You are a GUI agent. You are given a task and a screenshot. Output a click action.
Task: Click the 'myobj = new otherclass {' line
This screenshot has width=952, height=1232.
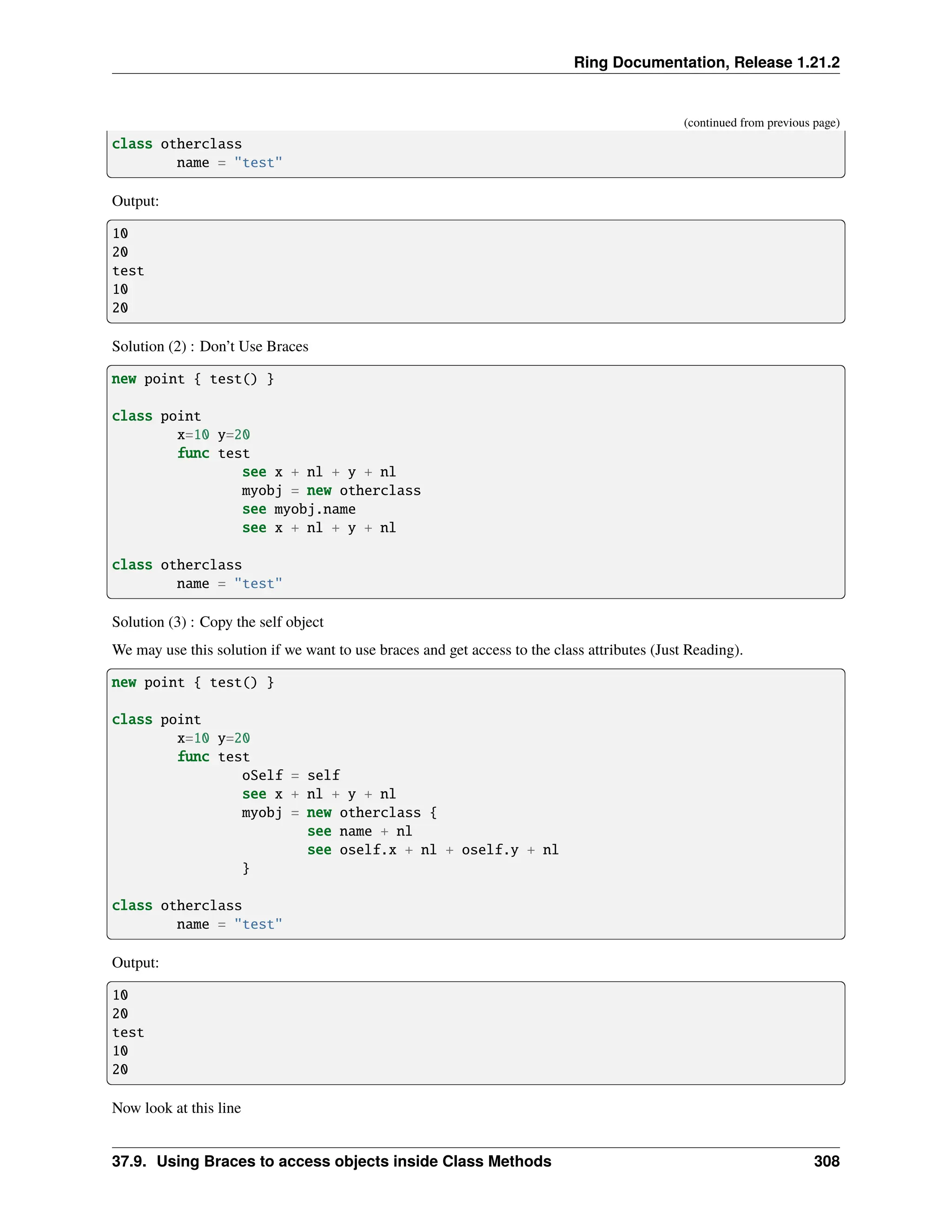339,812
